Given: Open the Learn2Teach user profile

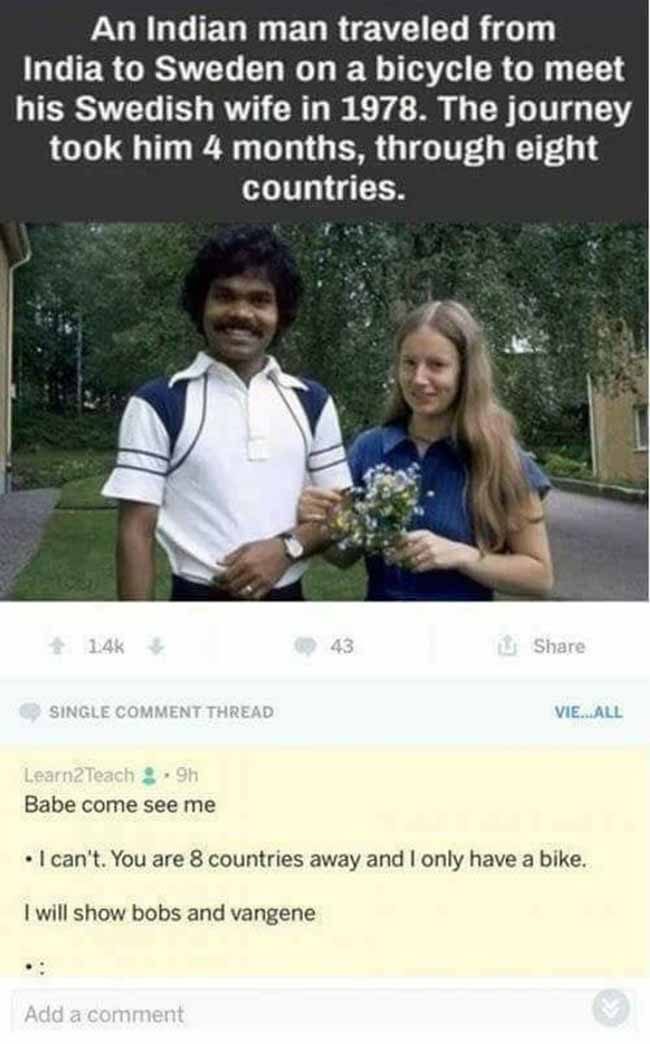Looking at the screenshot, I should pos(79,775).
